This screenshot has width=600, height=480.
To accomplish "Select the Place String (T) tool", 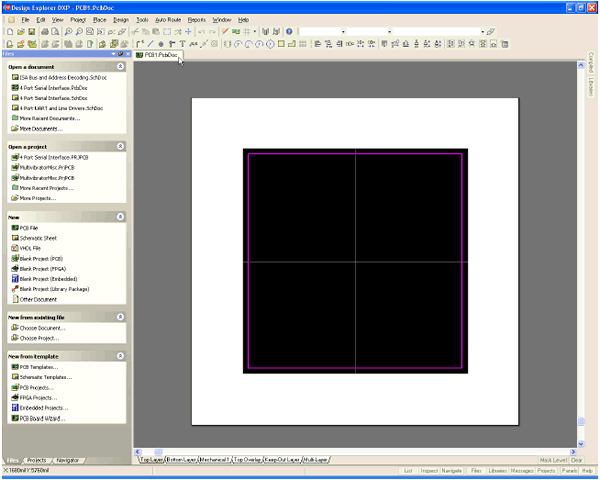I will point(182,44).
